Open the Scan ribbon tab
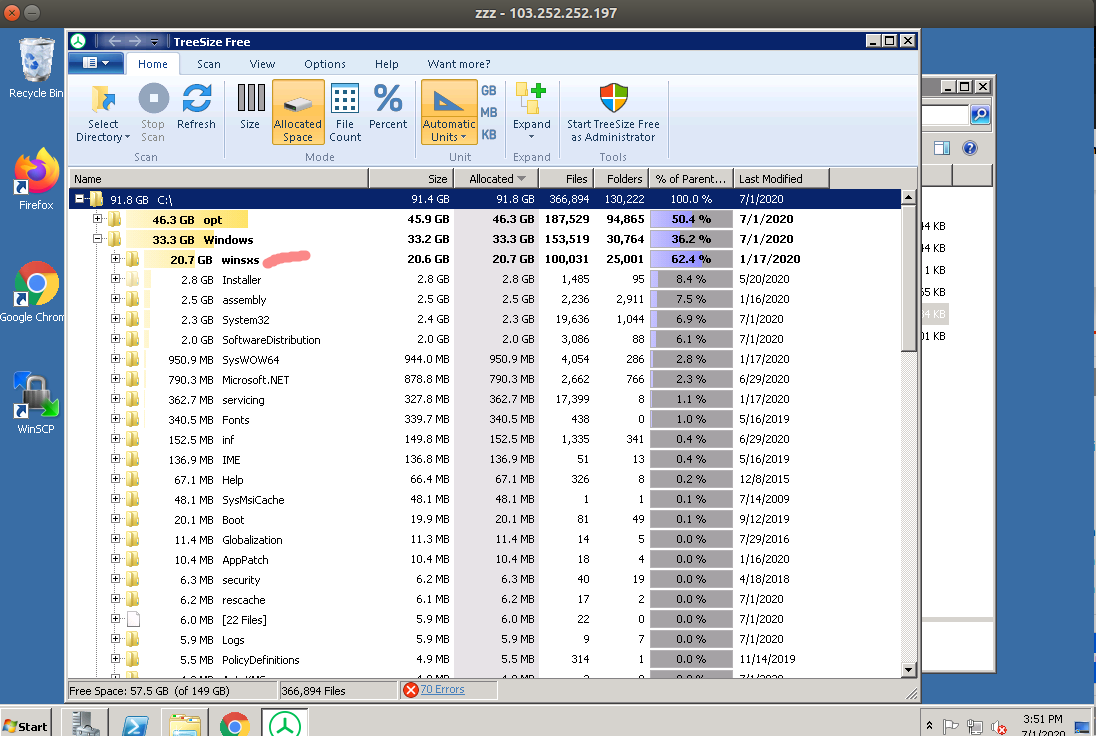Screen dimensions: 1096x736 pos(208,64)
